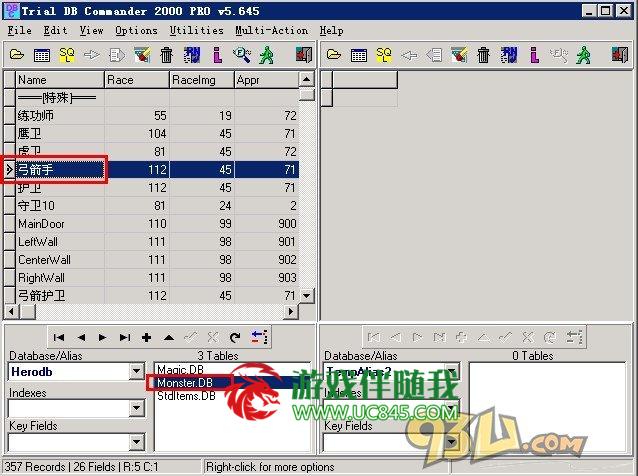The image size is (638, 476).
Task: Open the View menu
Action: pyautogui.click(x=91, y=31)
